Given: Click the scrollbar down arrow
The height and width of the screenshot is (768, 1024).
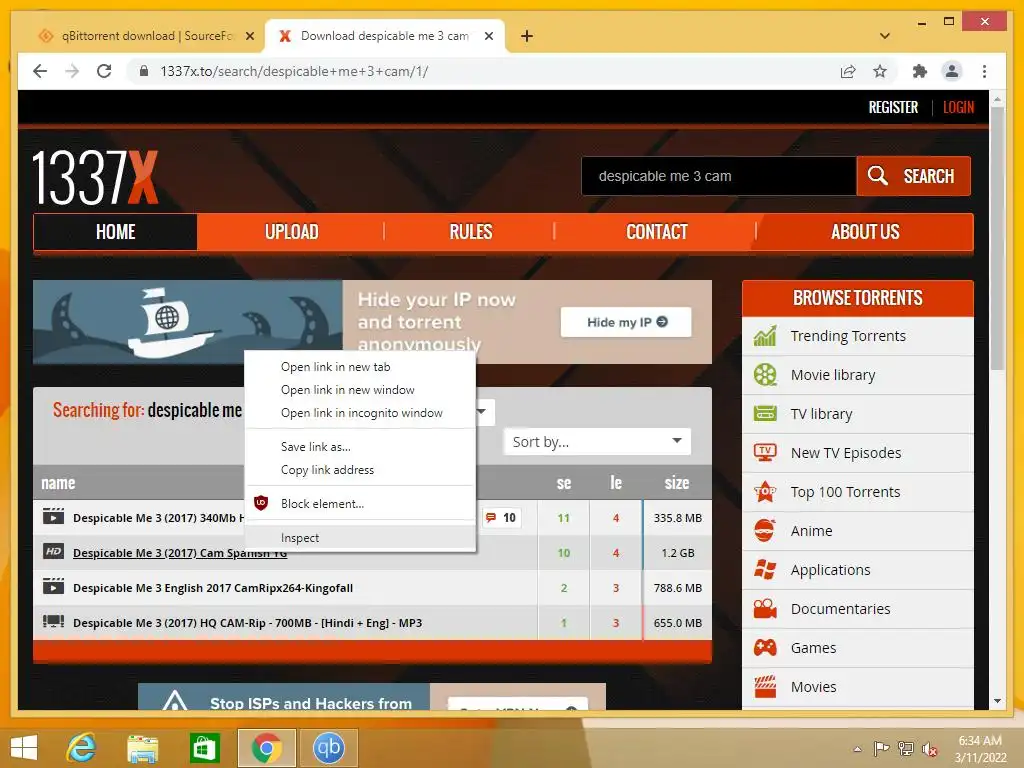Looking at the screenshot, I should [x=997, y=701].
